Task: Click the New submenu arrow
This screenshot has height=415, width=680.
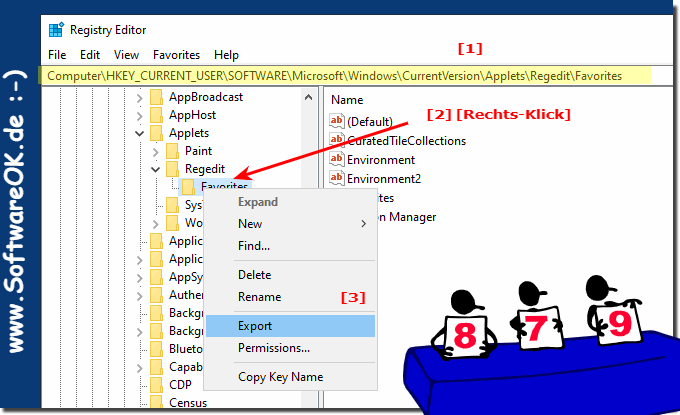Action: (363, 224)
